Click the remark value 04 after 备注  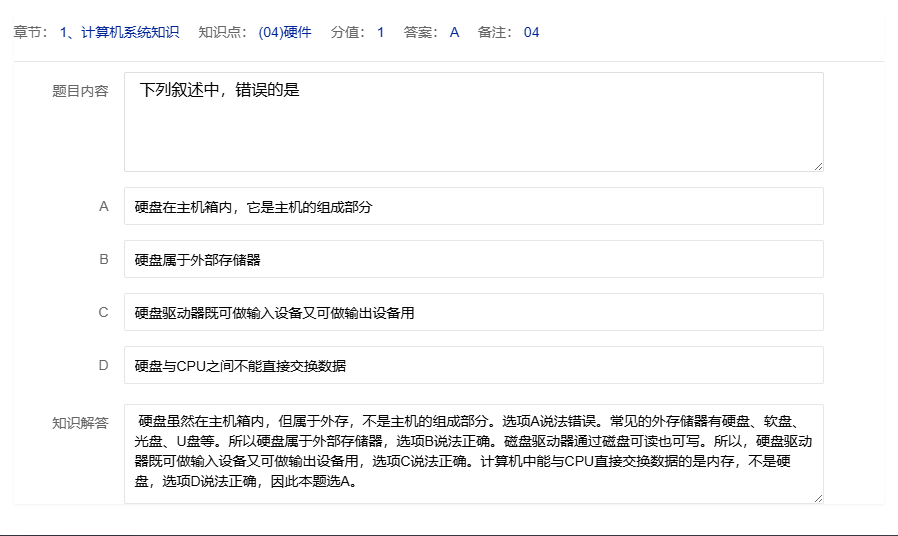[x=531, y=32]
